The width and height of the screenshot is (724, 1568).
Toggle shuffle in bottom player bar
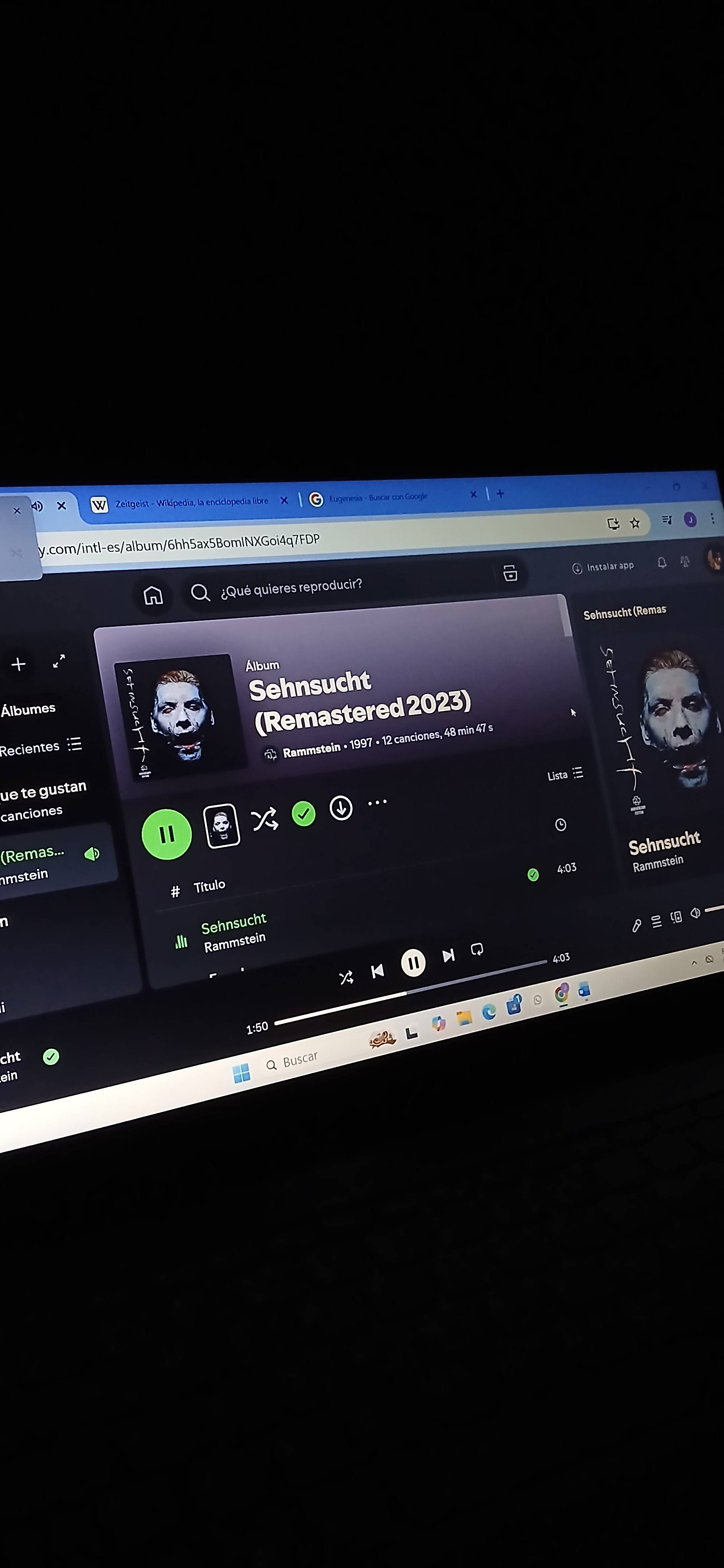point(346,978)
